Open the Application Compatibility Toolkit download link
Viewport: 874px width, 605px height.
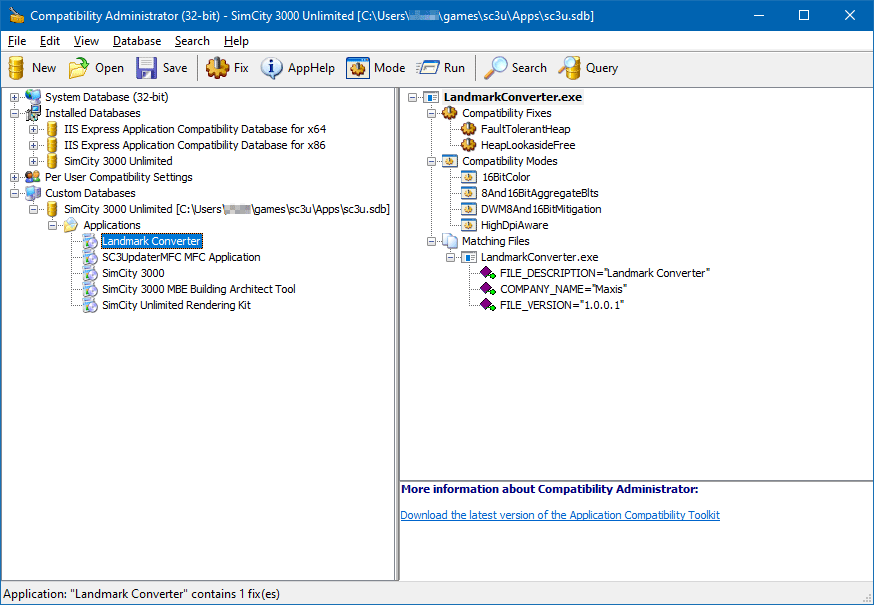click(560, 515)
